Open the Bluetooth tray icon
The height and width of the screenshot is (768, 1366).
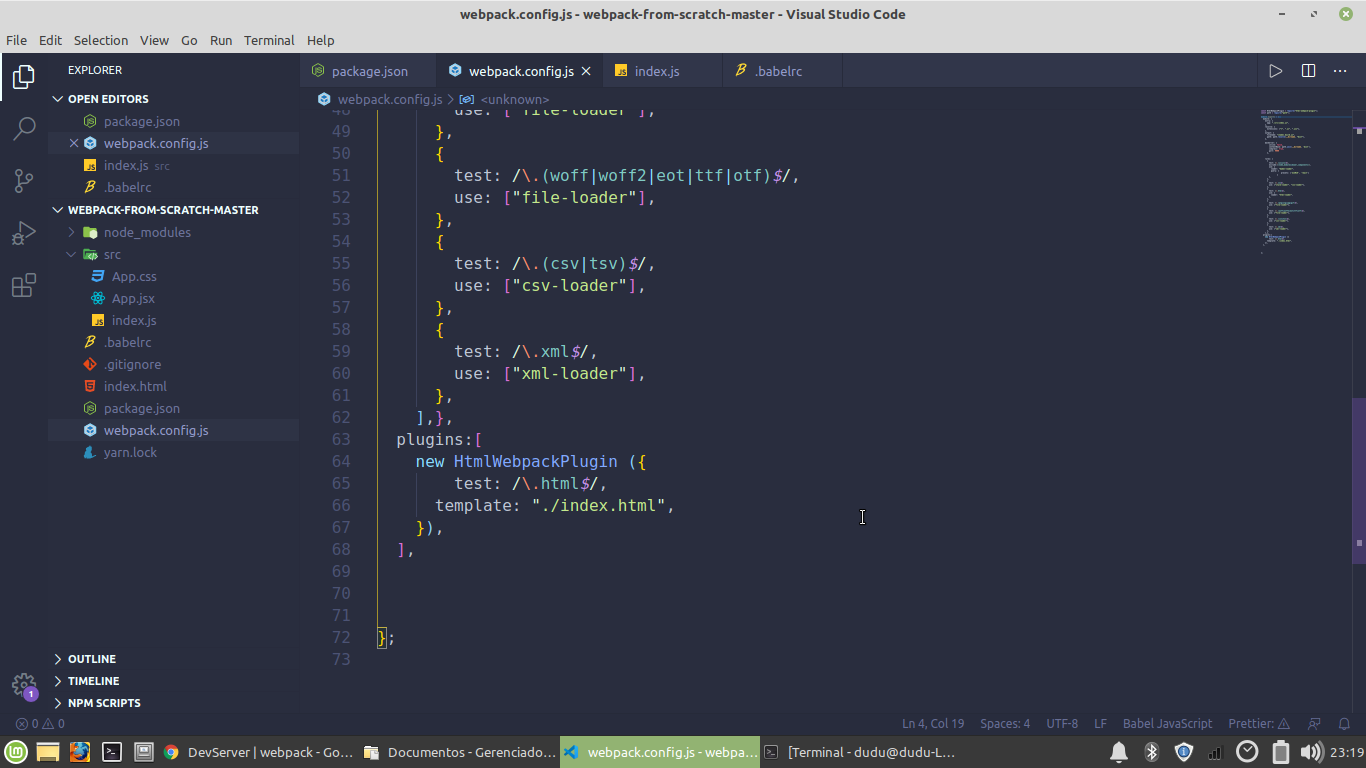click(x=1151, y=752)
